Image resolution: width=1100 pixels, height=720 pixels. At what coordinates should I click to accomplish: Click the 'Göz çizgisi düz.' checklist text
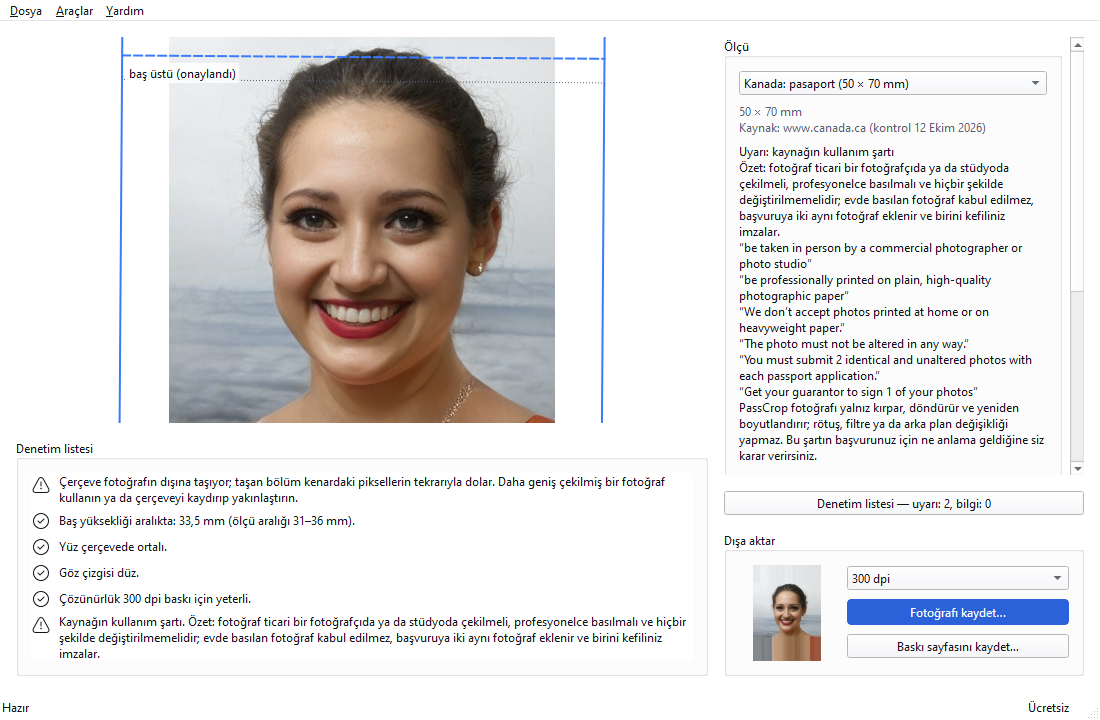coord(99,573)
